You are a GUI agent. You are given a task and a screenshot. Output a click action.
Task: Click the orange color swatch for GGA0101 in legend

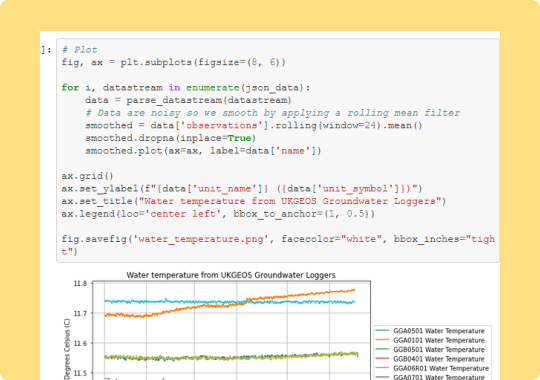(x=382, y=340)
